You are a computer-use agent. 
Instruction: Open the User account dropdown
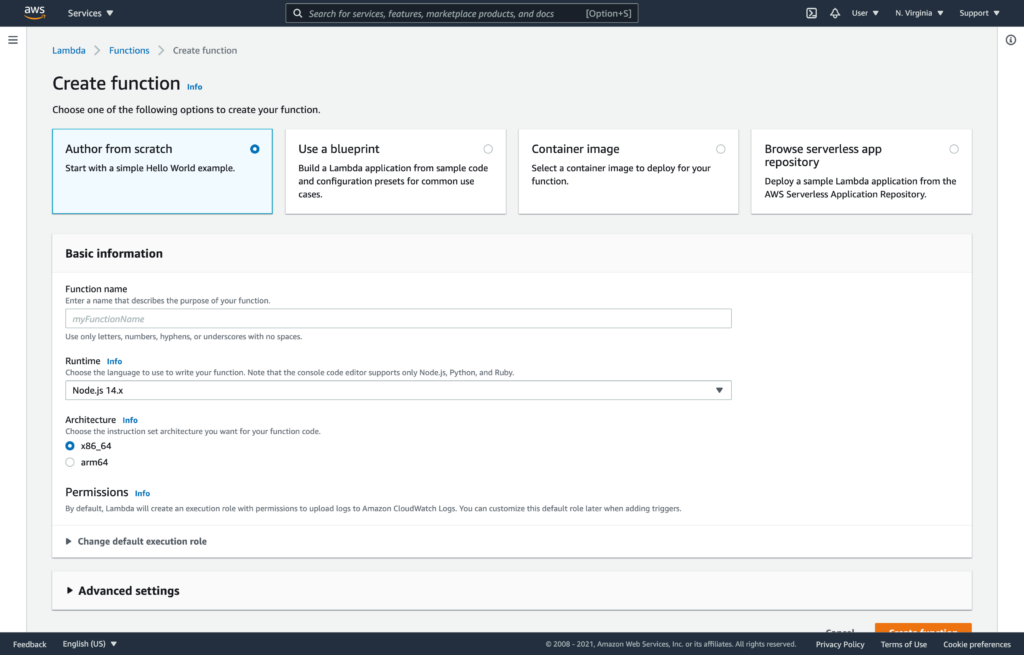(865, 13)
